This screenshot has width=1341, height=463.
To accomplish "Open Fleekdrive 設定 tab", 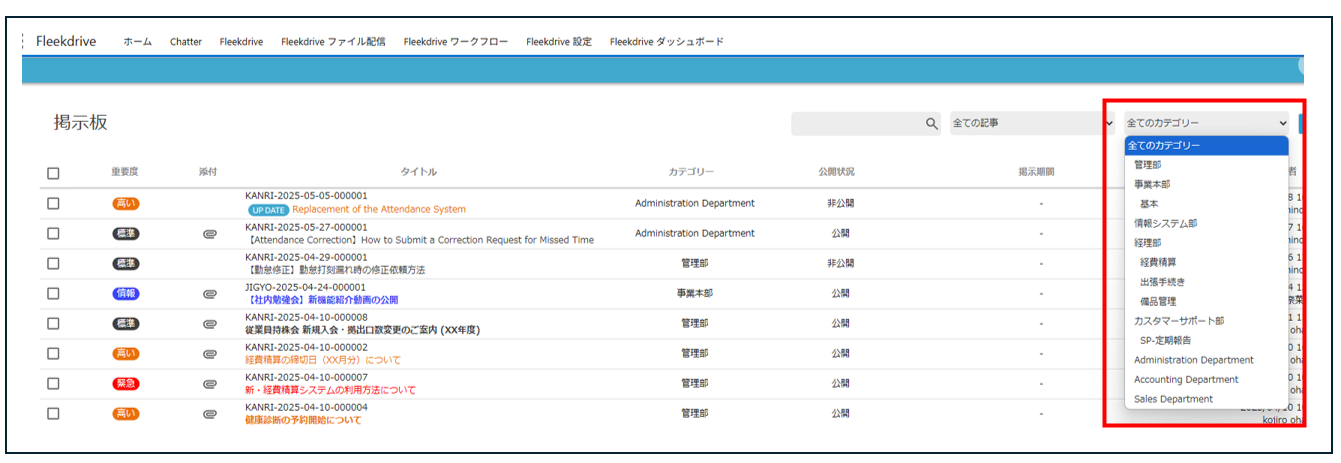I will point(559,42).
